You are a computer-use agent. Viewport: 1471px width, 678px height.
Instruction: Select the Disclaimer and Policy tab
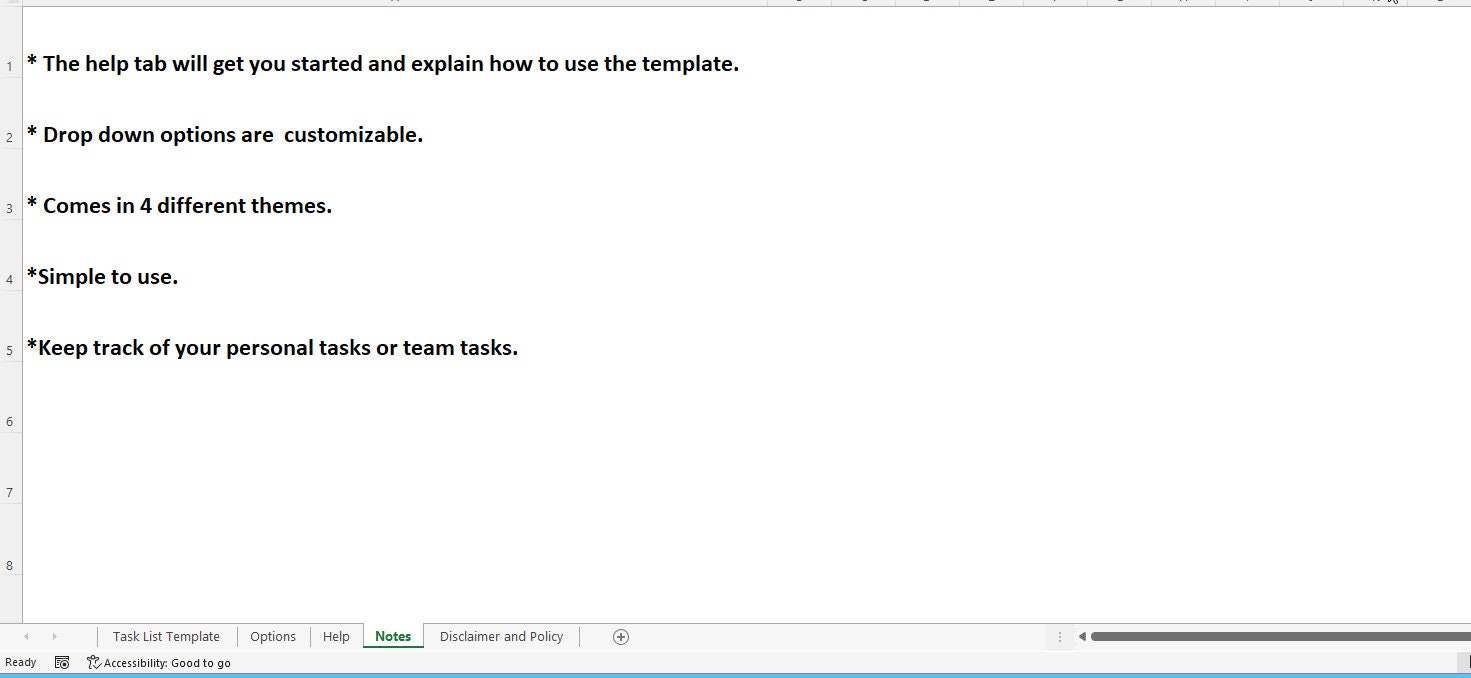501,636
